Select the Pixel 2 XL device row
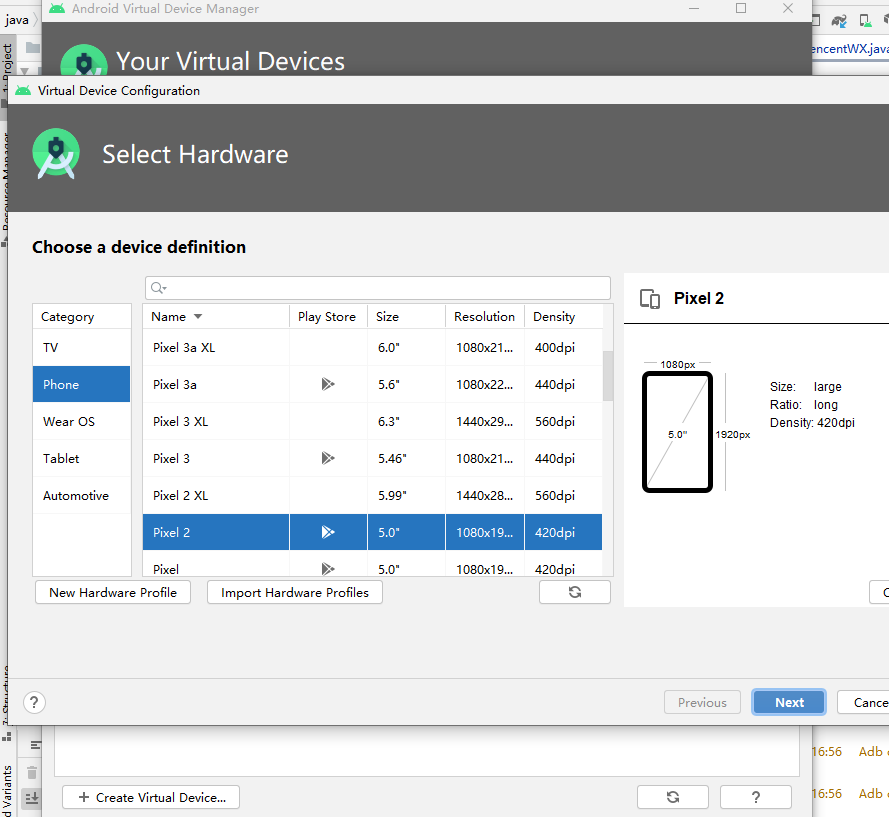The width and height of the screenshot is (889, 817). pos(372,496)
